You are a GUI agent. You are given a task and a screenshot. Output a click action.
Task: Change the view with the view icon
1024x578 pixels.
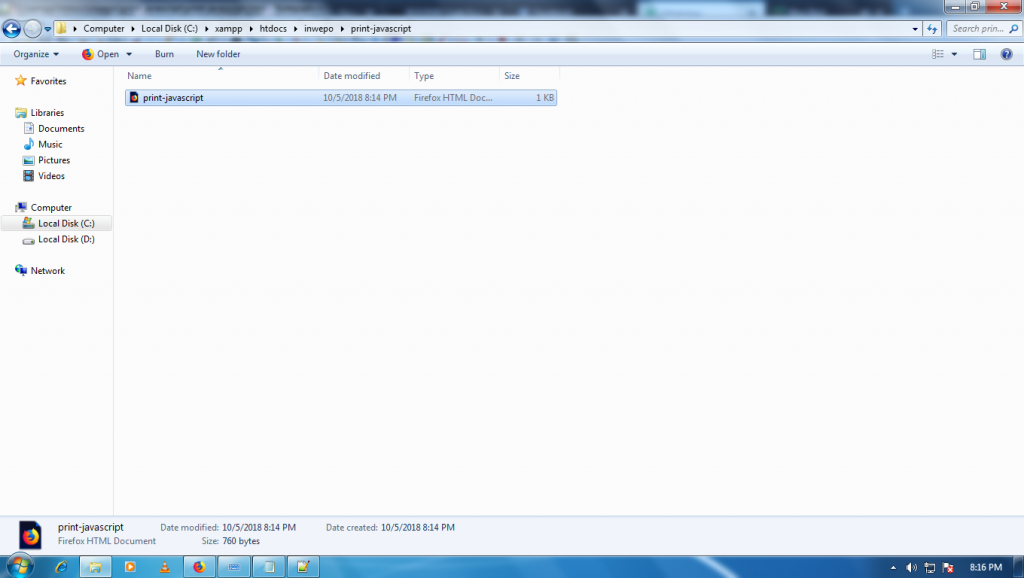(938, 54)
